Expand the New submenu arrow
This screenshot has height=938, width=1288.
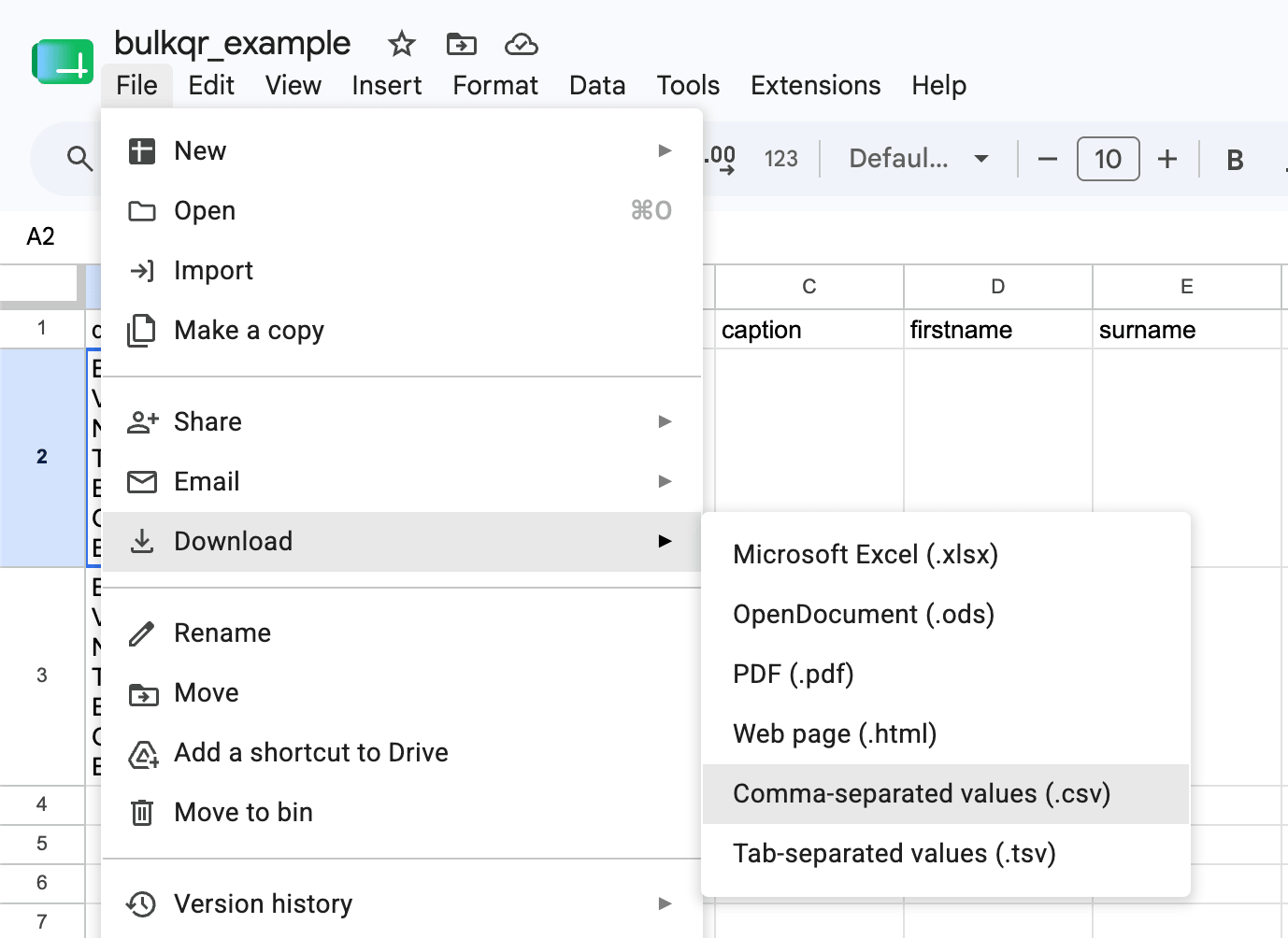[665, 150]
